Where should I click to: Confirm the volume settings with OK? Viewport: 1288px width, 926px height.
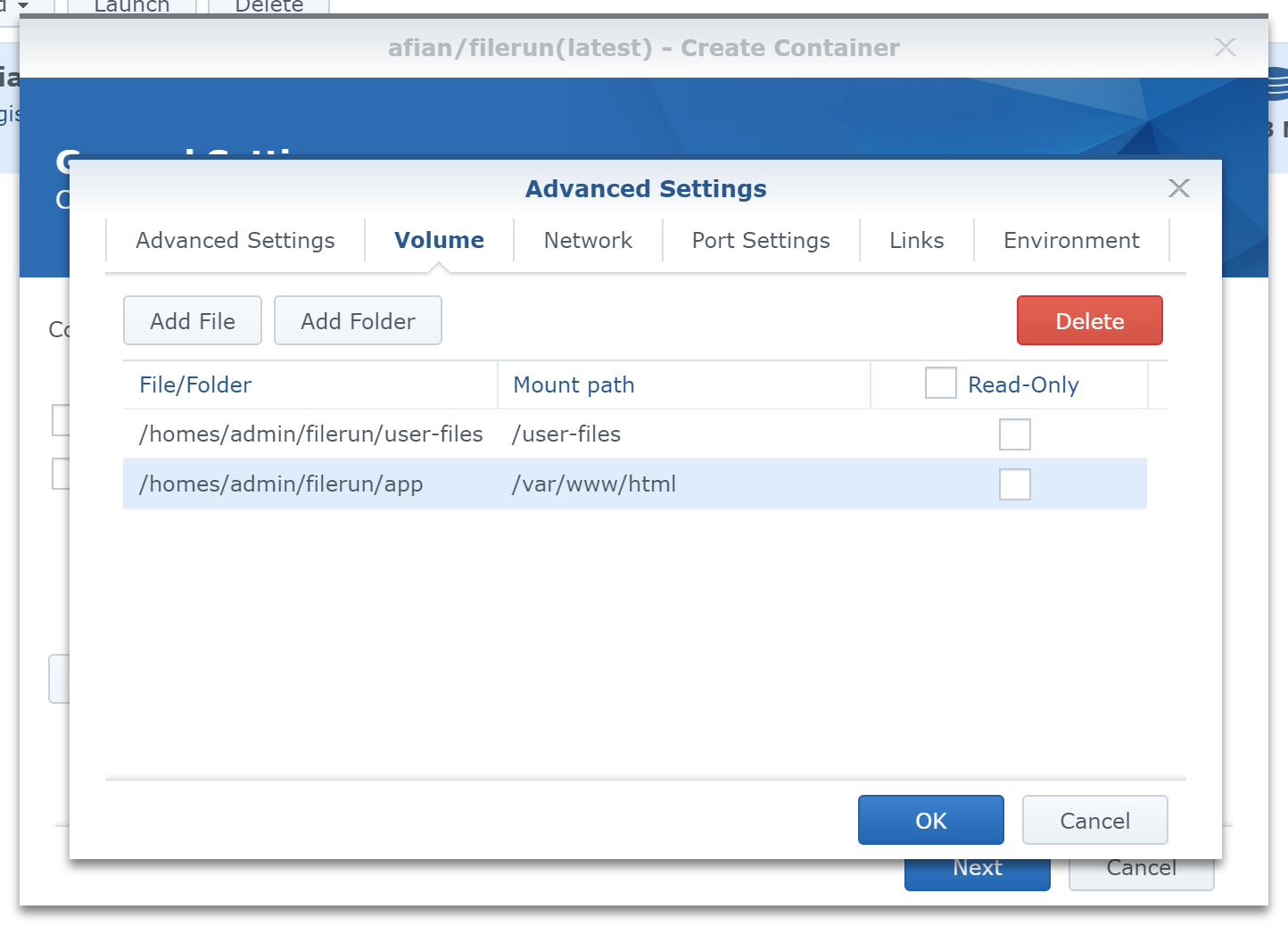coord(930,821)
